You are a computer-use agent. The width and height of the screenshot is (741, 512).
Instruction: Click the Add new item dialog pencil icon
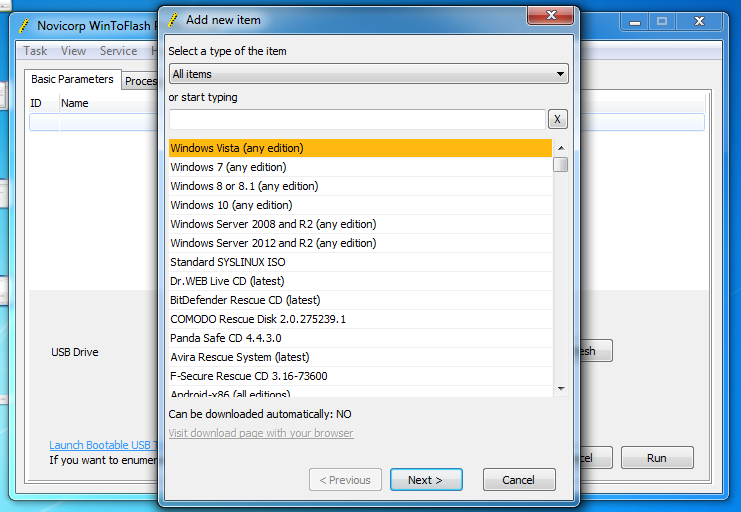point(173,20)
